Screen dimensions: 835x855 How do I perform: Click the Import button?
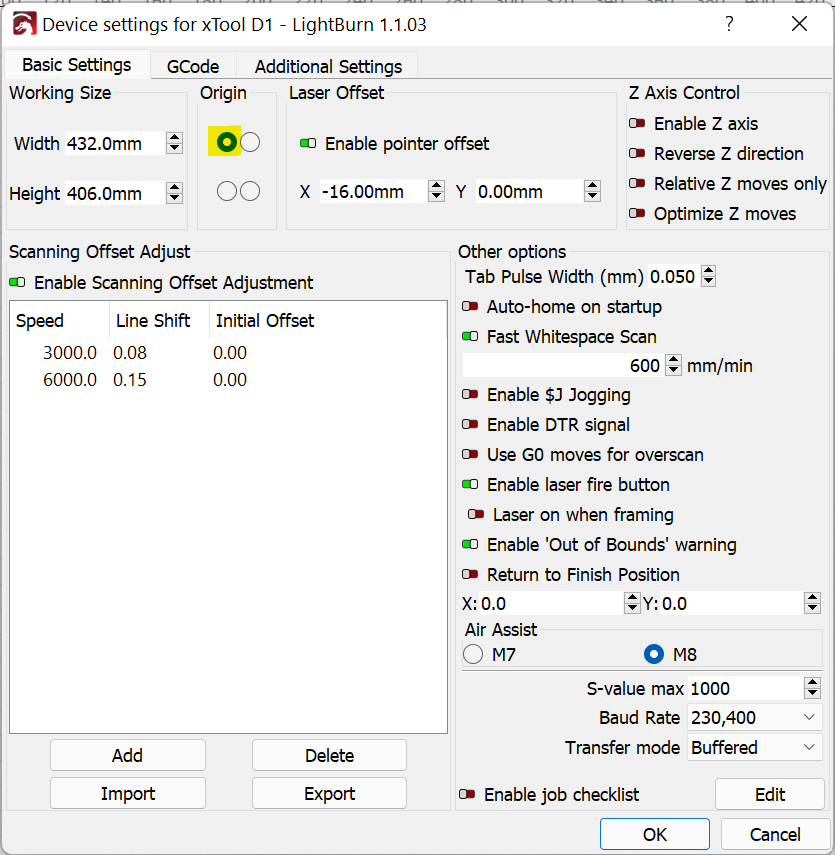128,793
